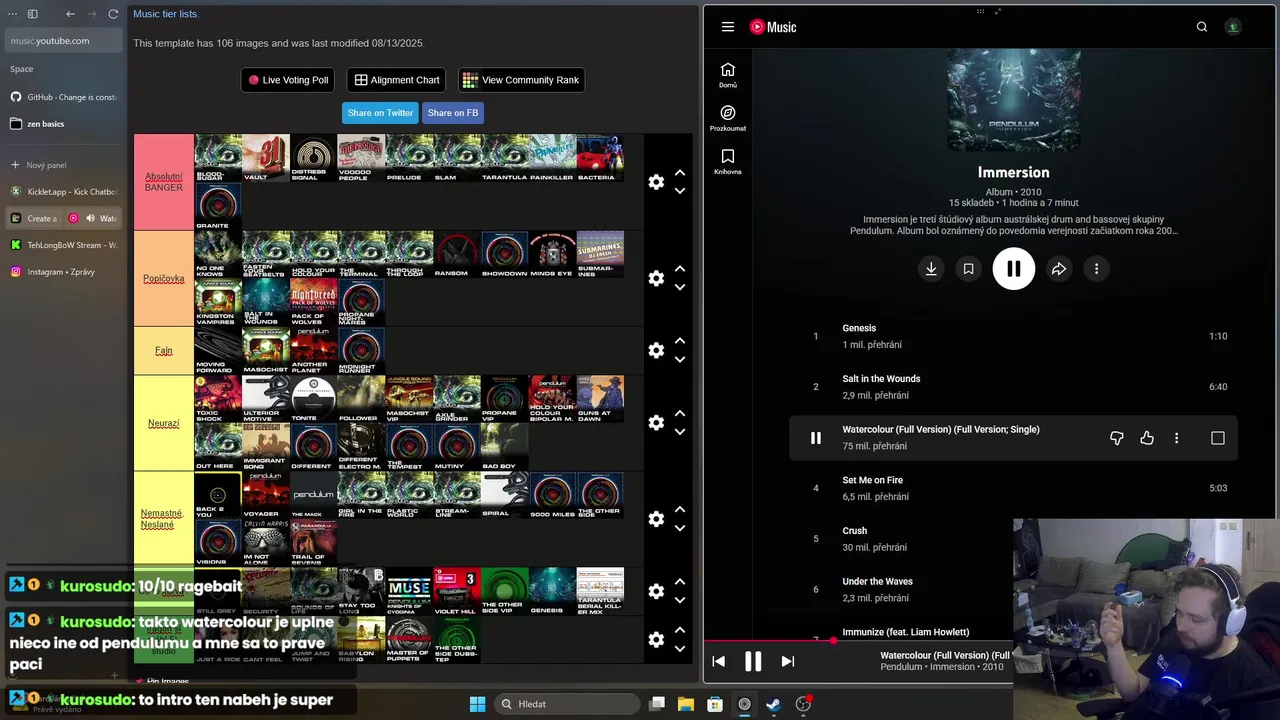Skip to next track in player bar

[x=787, y=661]
